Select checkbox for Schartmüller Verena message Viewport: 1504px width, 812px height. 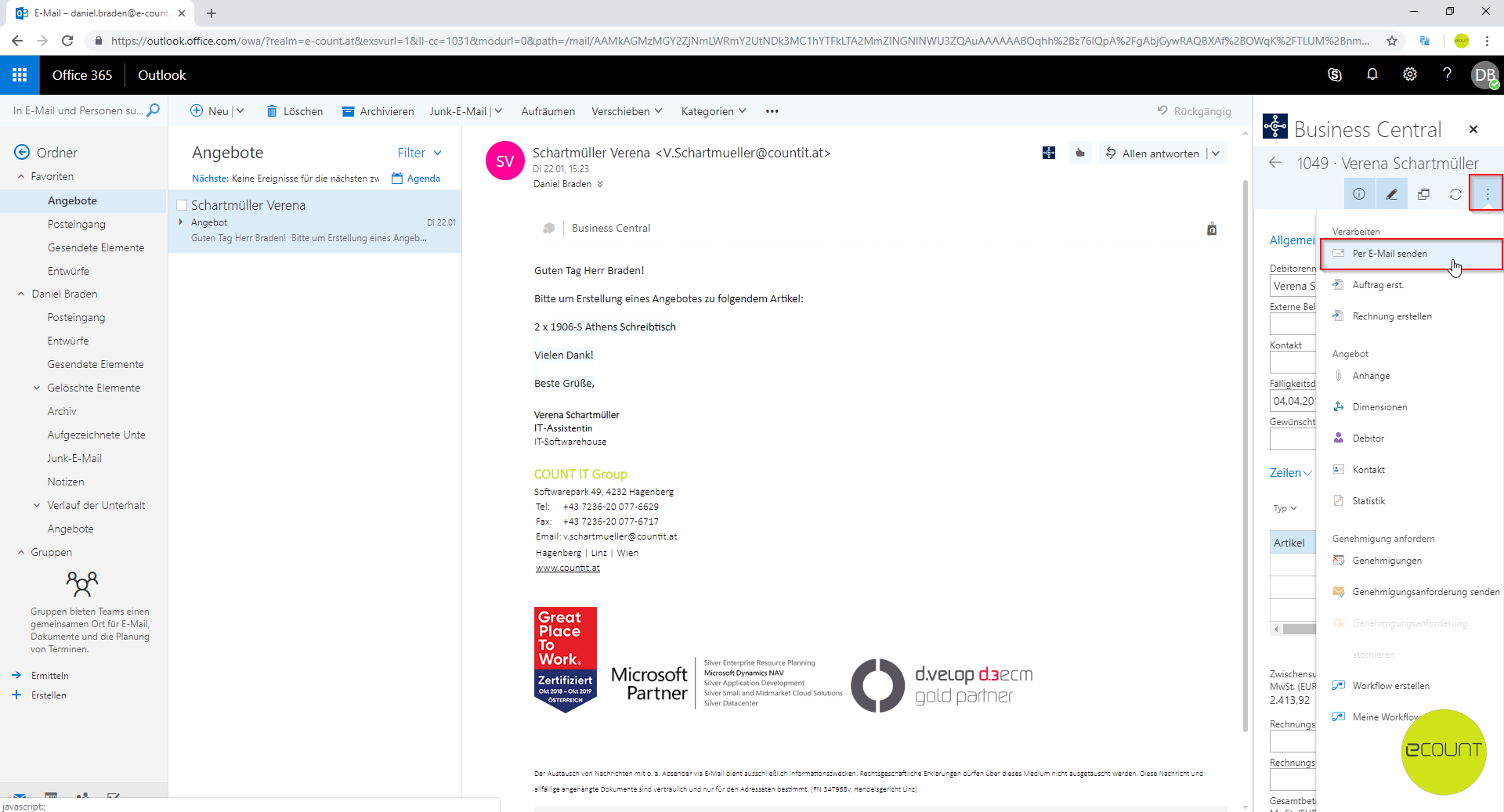point(182,205)
